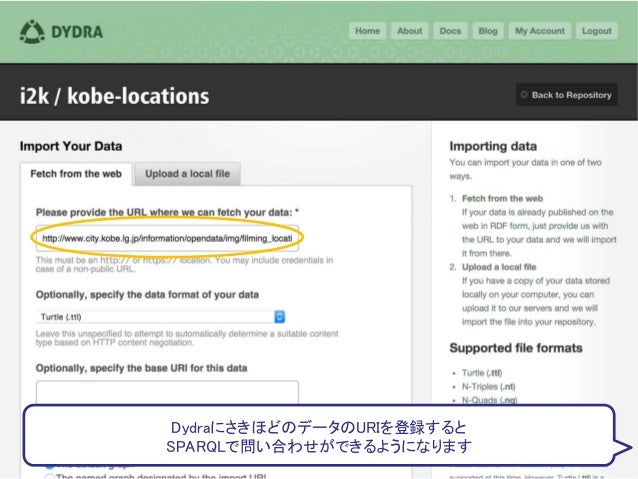The width and height of the screenshot is (638, 479).
Task: Focus the data URL input field
Action: (167, 238)
